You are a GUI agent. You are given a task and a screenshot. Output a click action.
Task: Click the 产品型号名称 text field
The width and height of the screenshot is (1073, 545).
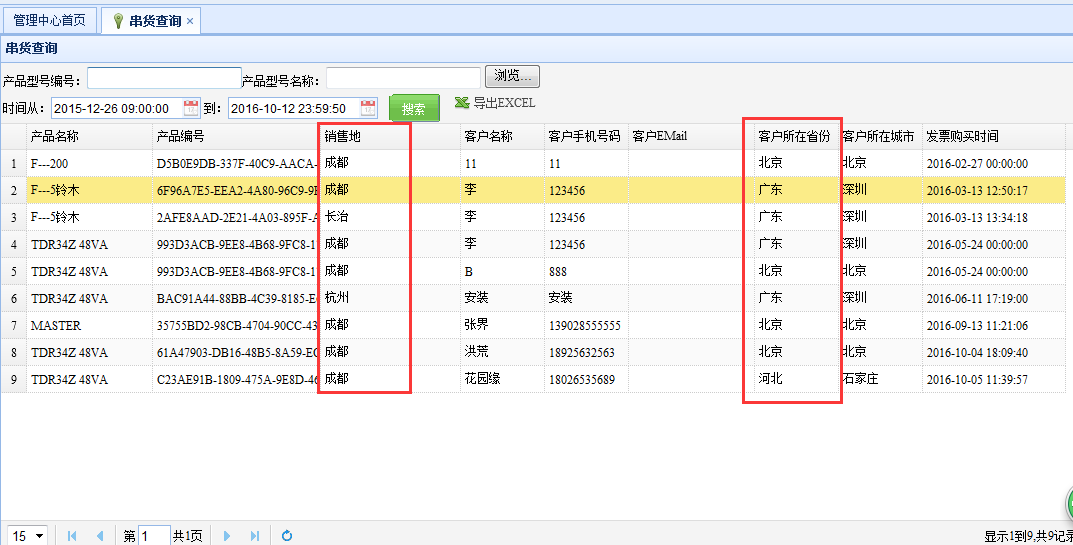(403, 79)
